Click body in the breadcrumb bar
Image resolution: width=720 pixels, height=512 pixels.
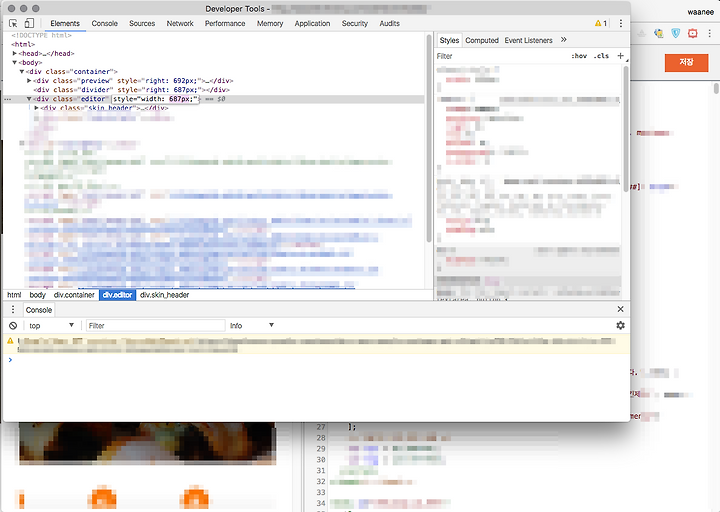tap(38, 295)
